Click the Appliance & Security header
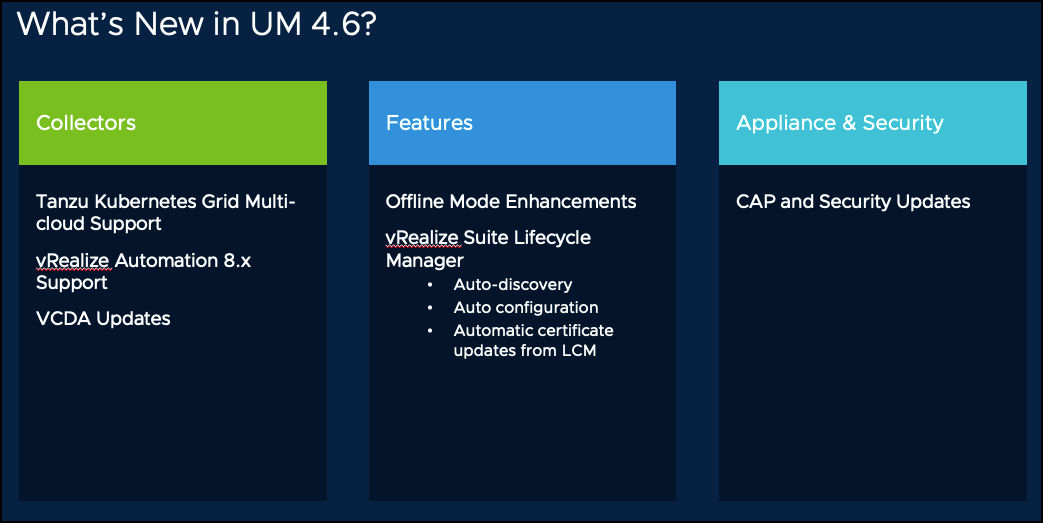 (x=873, y=123)
